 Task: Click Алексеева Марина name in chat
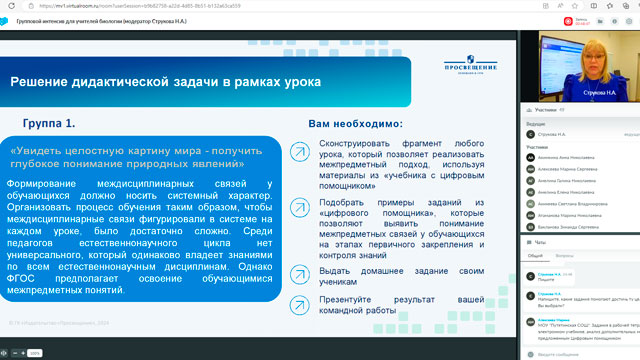coord(553,320)
